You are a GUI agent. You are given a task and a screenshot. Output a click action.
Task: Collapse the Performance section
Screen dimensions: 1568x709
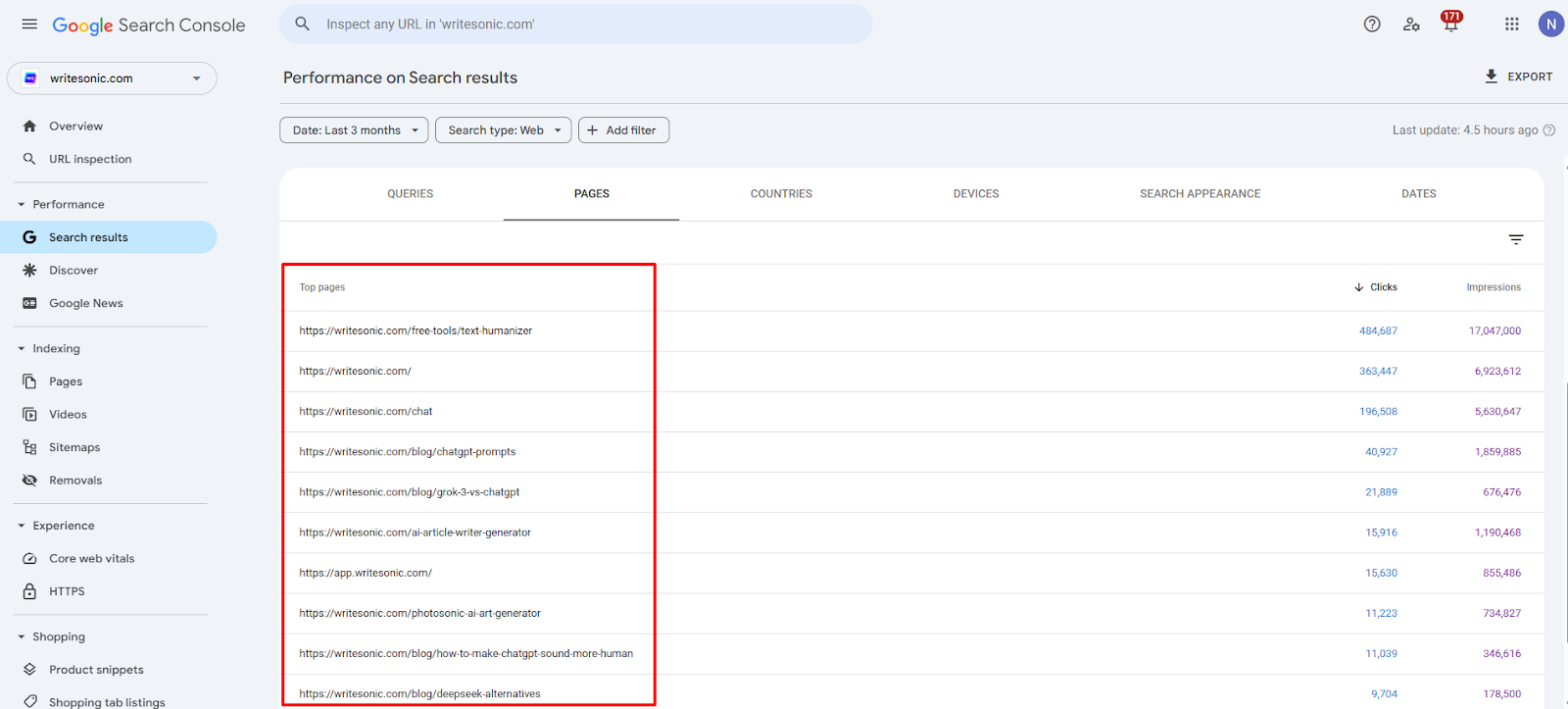click(22, 205)
